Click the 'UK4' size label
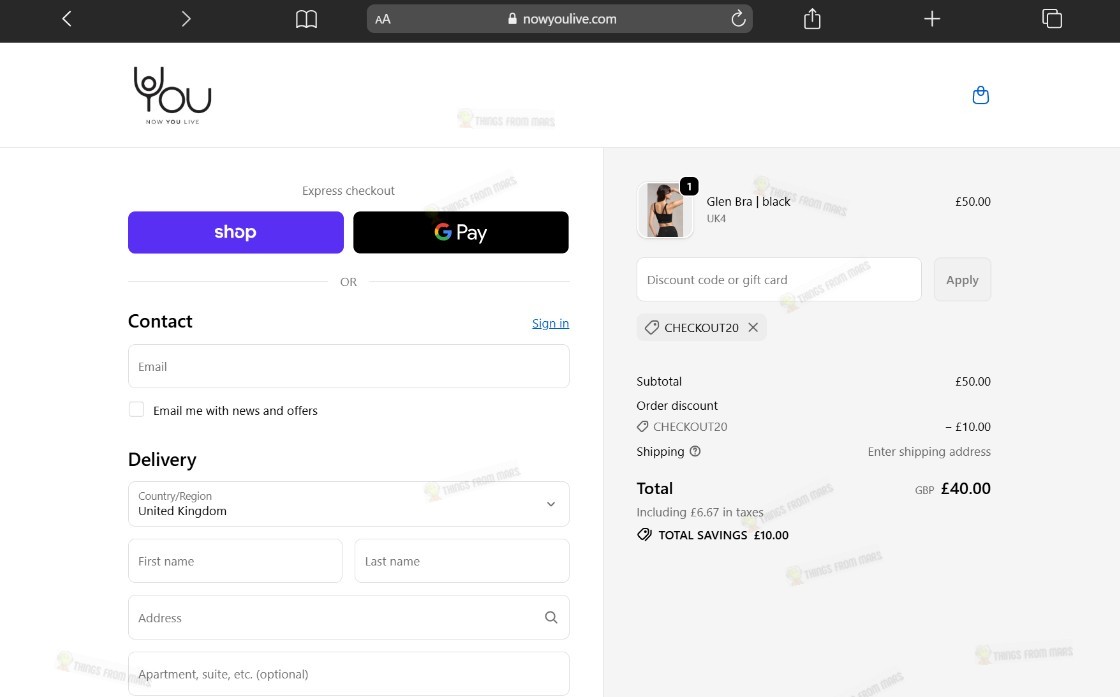This screenshot has height=697, width=1120. (x=716, y=219)
